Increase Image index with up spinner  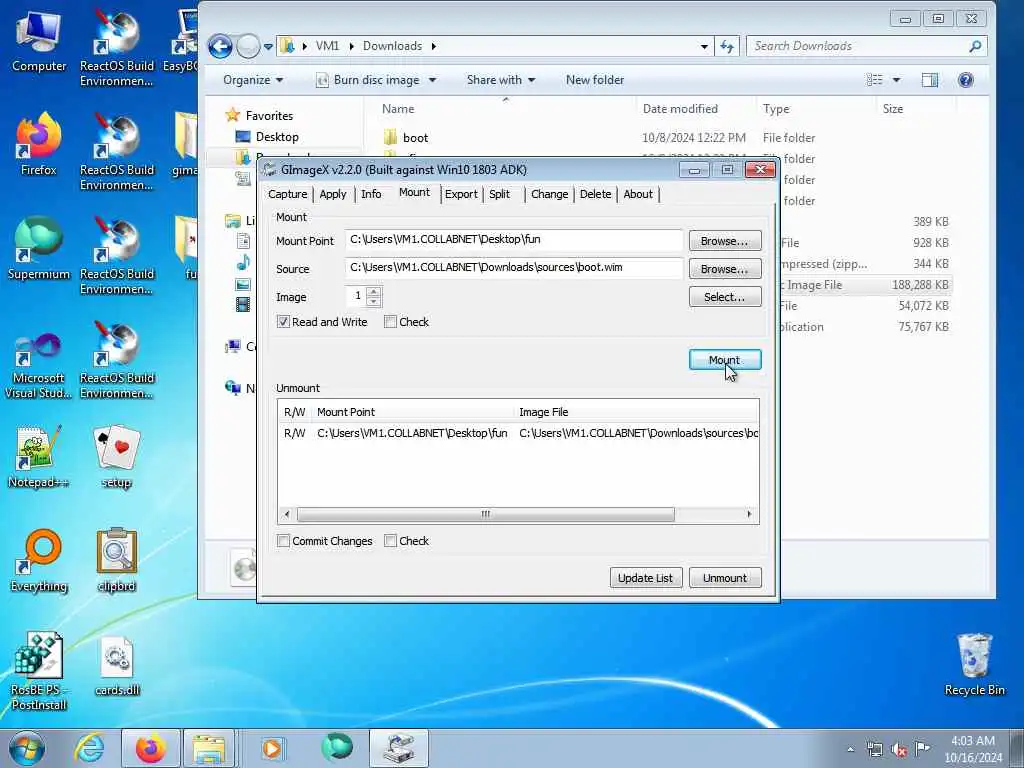click(374, 291)
